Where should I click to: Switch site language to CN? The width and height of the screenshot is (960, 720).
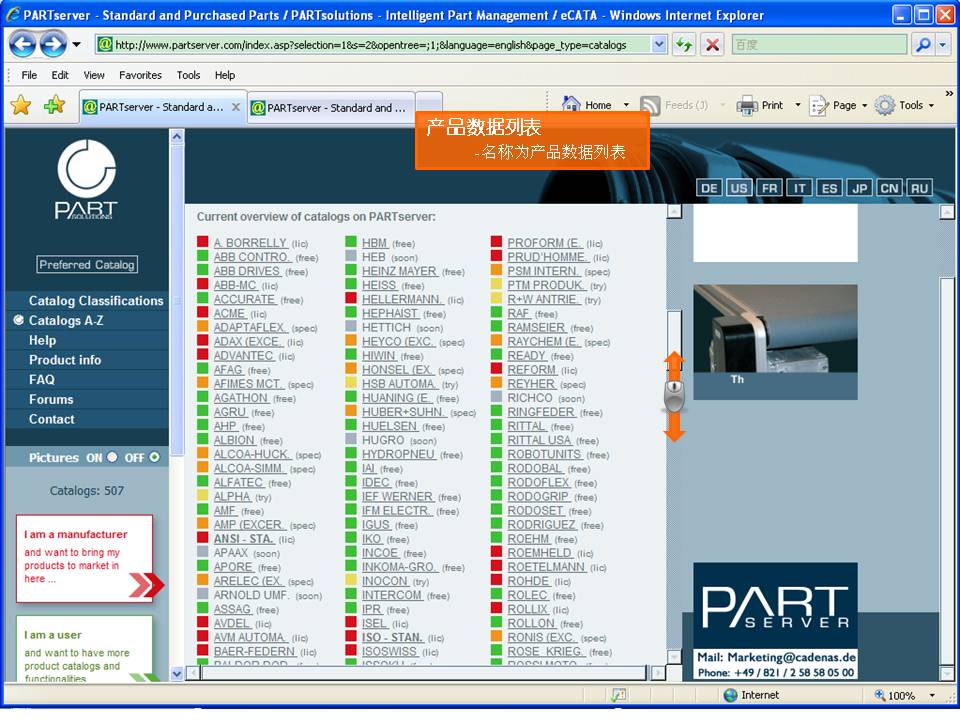point(890,188)
